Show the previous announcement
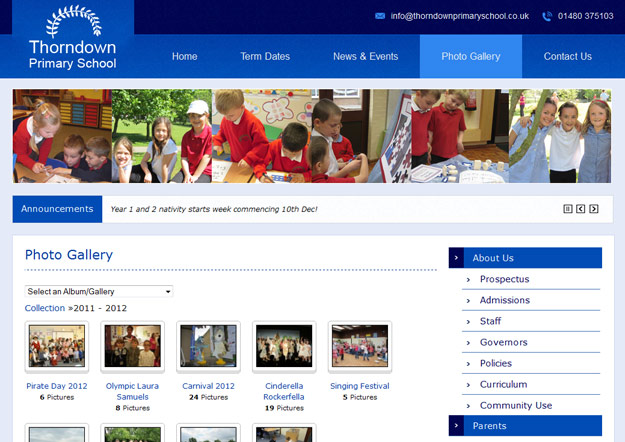 [x=580, y=209]
